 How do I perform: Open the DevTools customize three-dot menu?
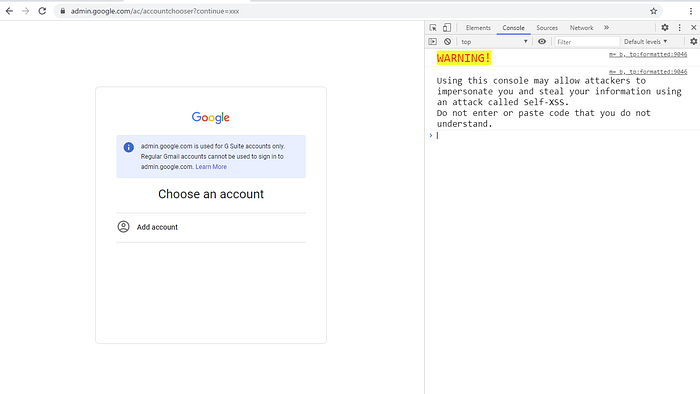pyautogui.click(x=679, y=28)
